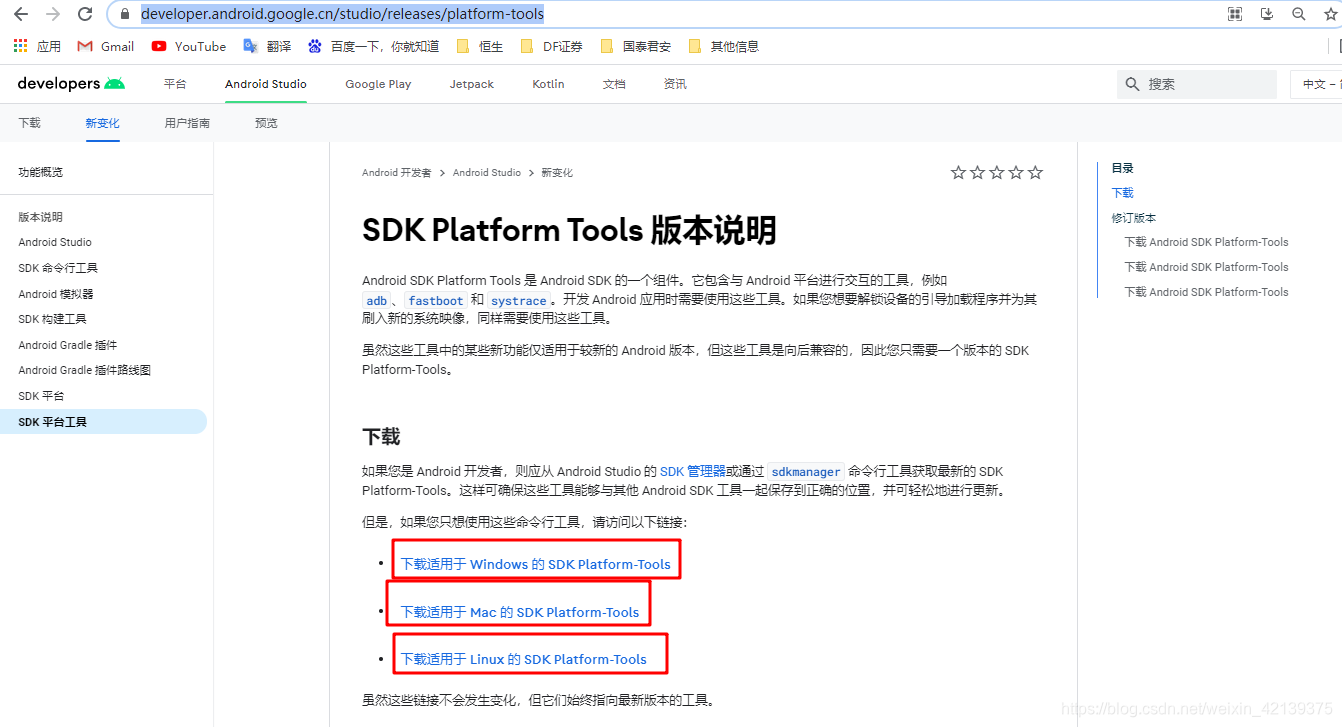Click into the 搜索 search field

click(x=1197, y=84)
